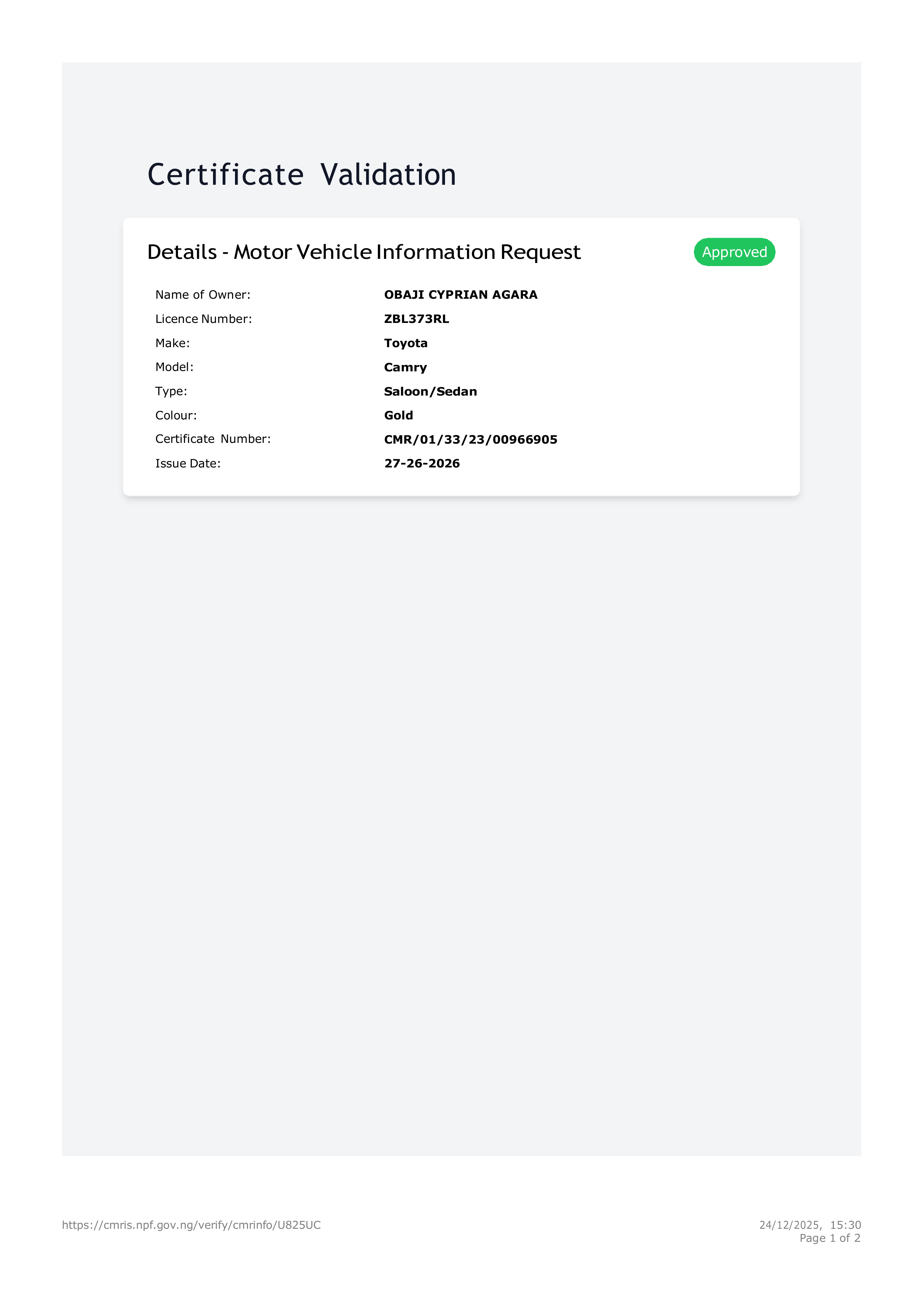Select the Make value Toyota
924x1307 pixels.
tap(406, 343)
